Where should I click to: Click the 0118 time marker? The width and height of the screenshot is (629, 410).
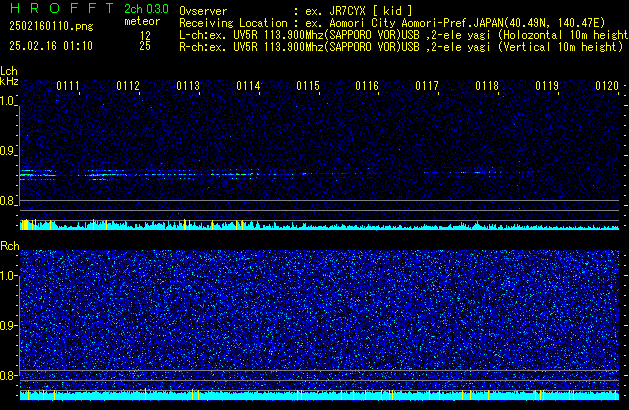click(x=487, y=86)
